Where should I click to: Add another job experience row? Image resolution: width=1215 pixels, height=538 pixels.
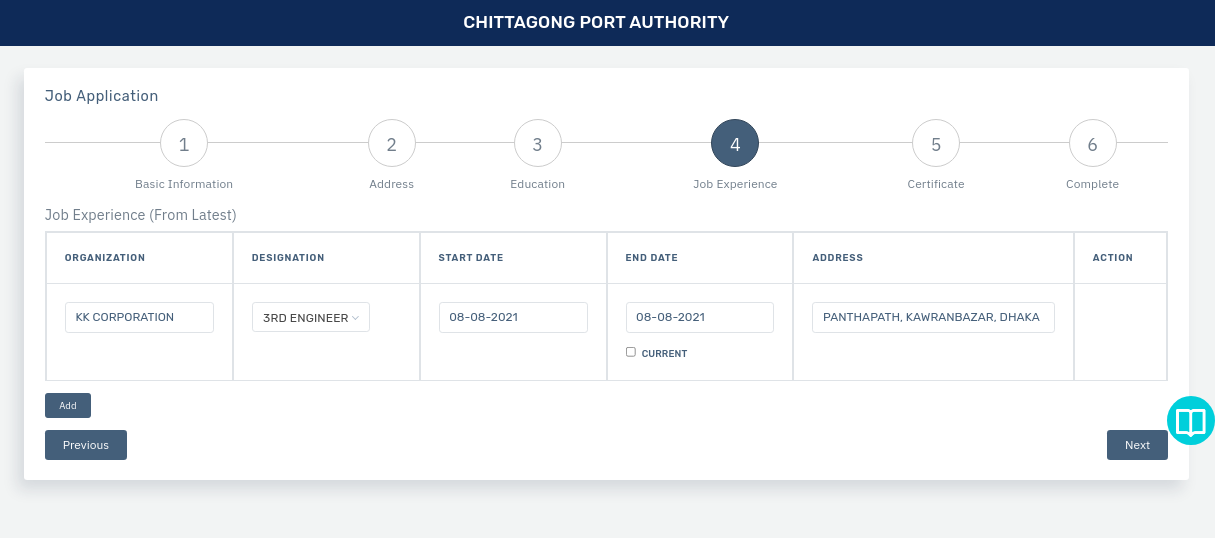[68, 405]
